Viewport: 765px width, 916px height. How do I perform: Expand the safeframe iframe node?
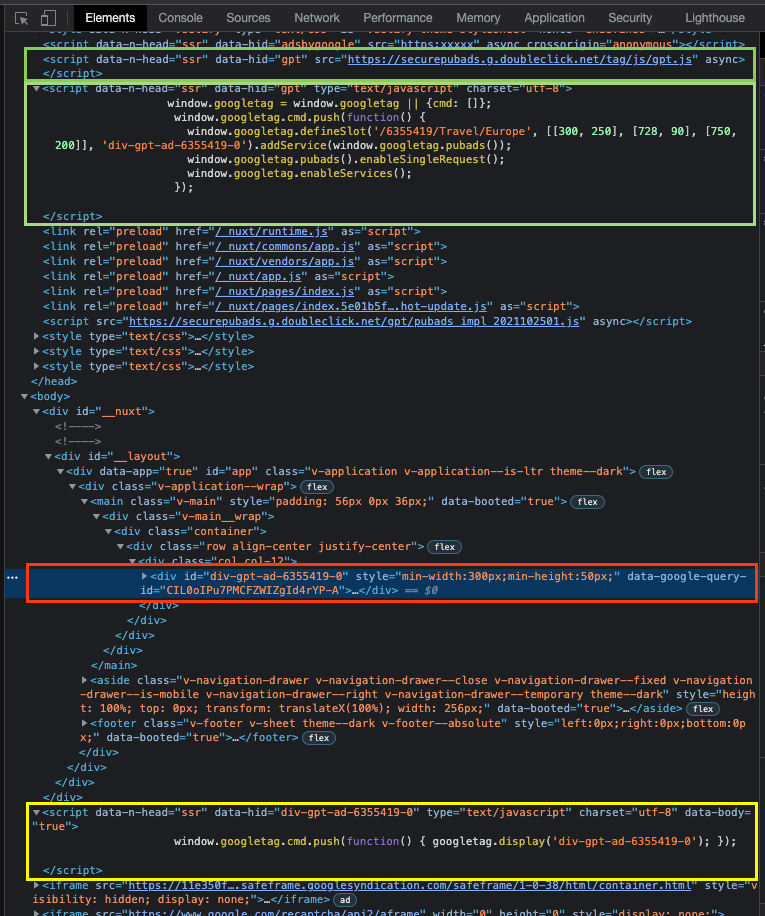37,886
